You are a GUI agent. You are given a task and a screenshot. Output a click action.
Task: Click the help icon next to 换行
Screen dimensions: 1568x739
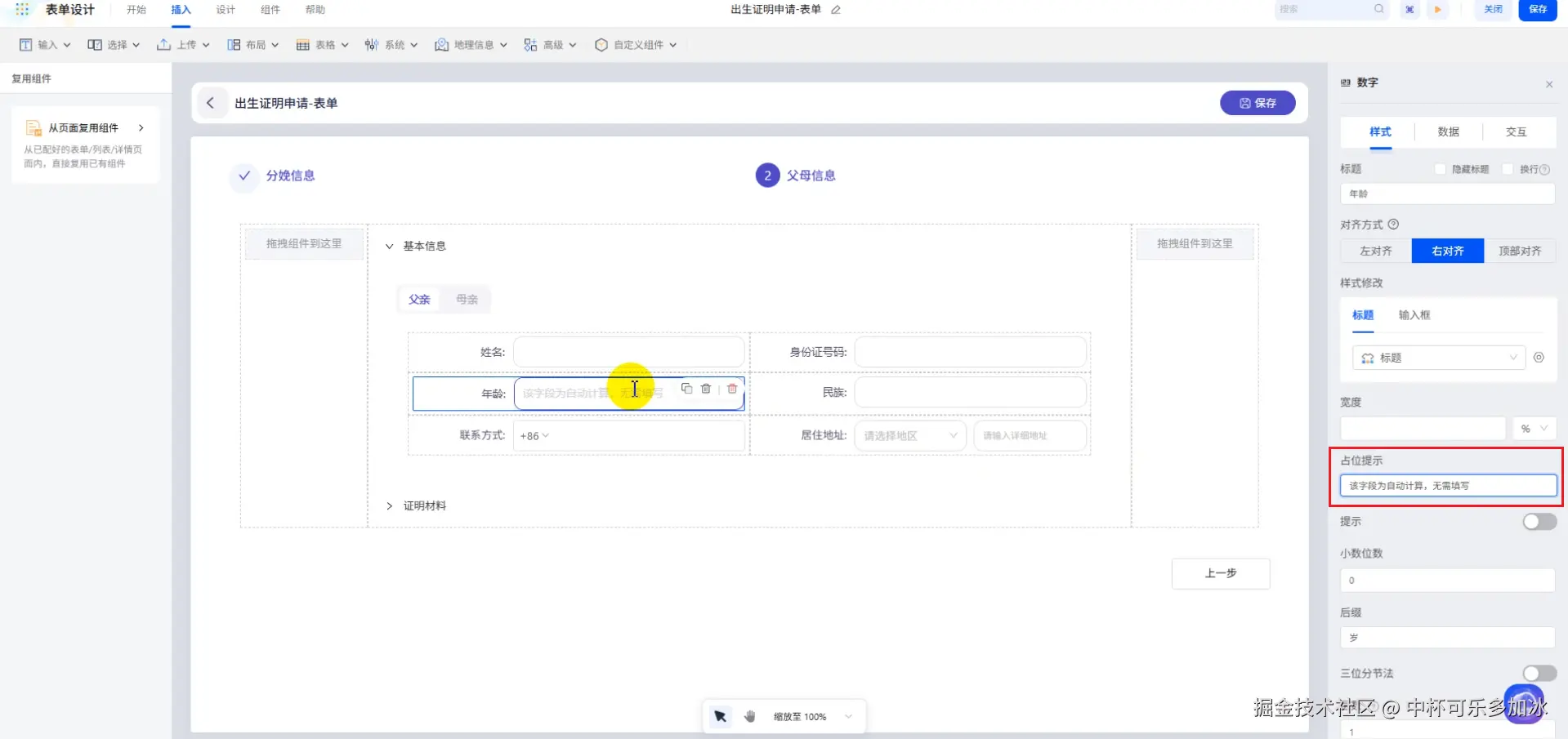(1544, 170)
